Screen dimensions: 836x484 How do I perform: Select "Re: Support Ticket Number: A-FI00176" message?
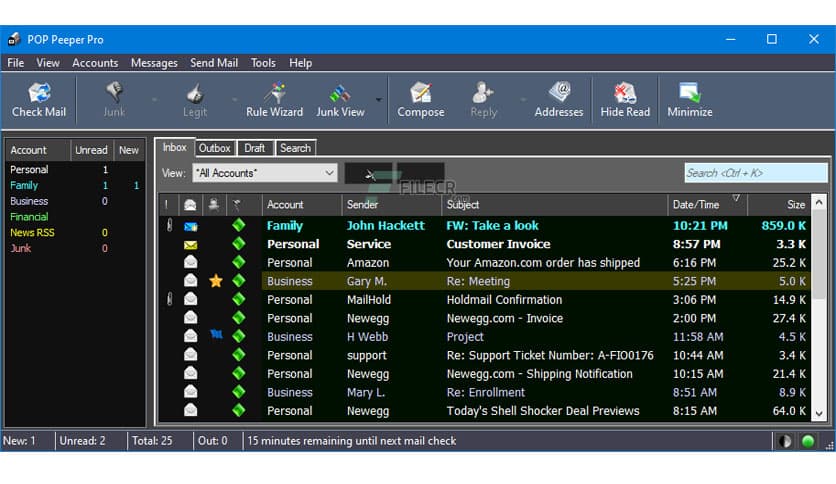pyautogui.click(x=550, y=356)
